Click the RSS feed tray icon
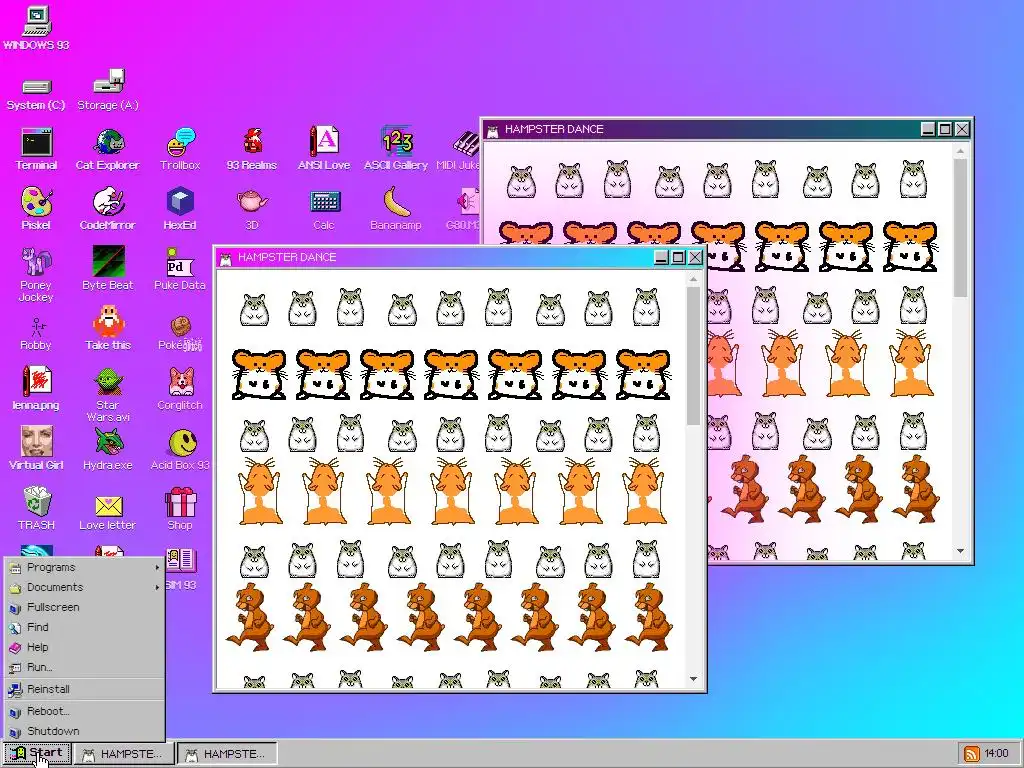This screenshot has height=768, width=1024. tap(972, 754)
